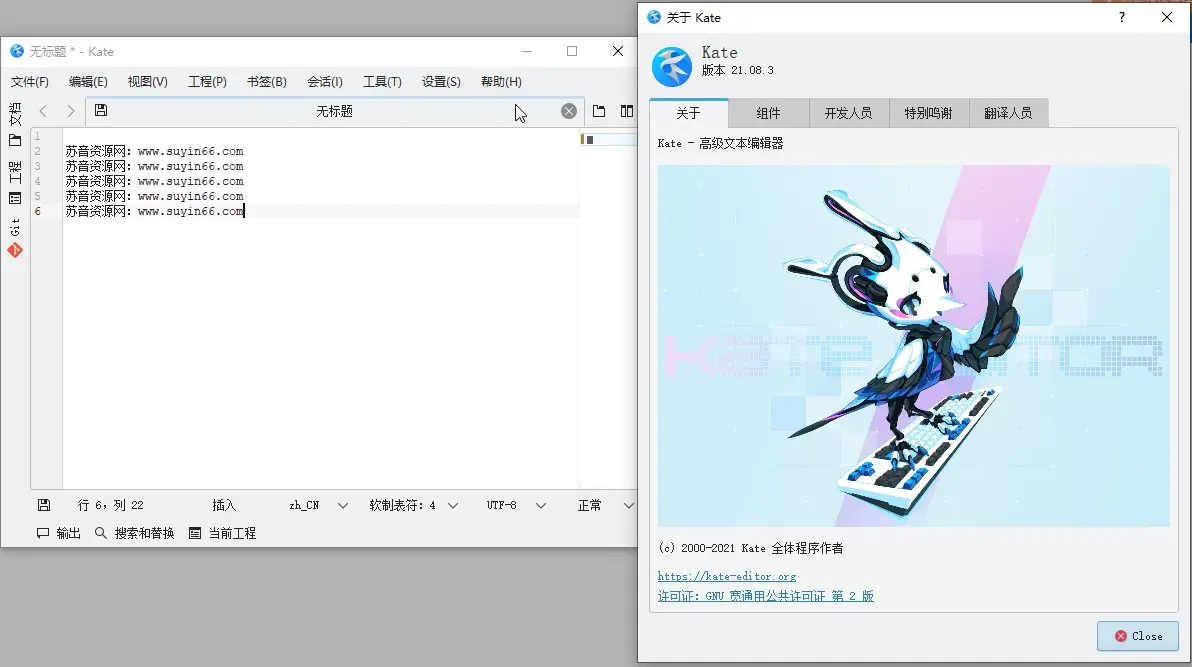Image resolution: width=1192 pixels, height=667 pixels.
Task: Open the zh_CN language dropdown
Action: coord(319,505)
